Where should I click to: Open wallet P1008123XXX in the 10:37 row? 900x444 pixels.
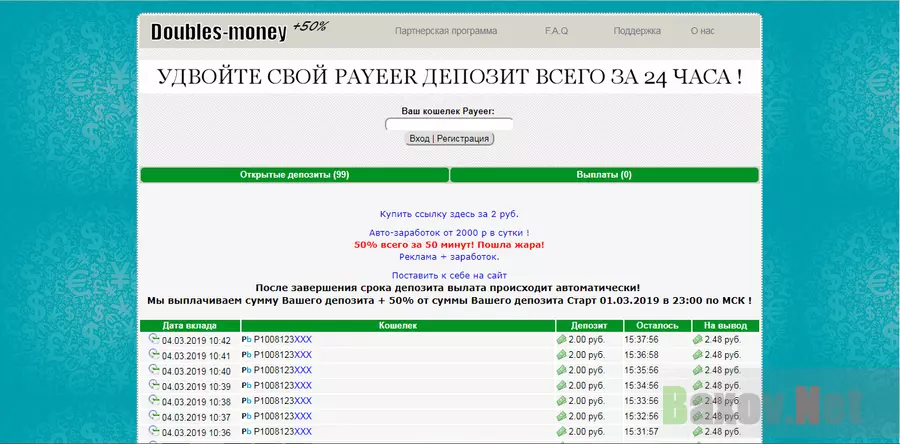[283, 416]
